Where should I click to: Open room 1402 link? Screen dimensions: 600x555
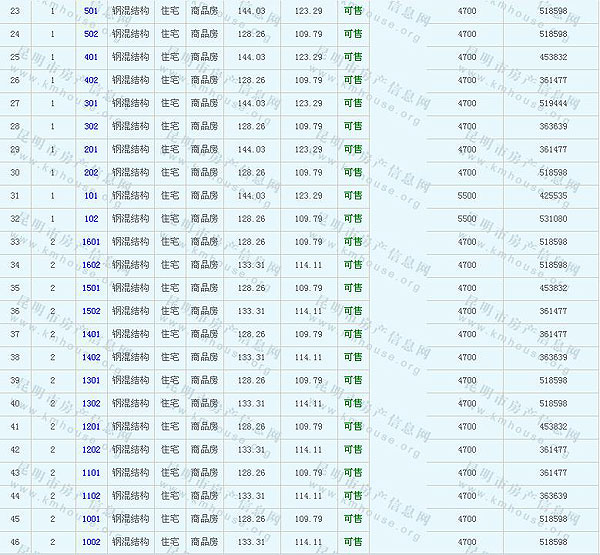coord(91,357)
